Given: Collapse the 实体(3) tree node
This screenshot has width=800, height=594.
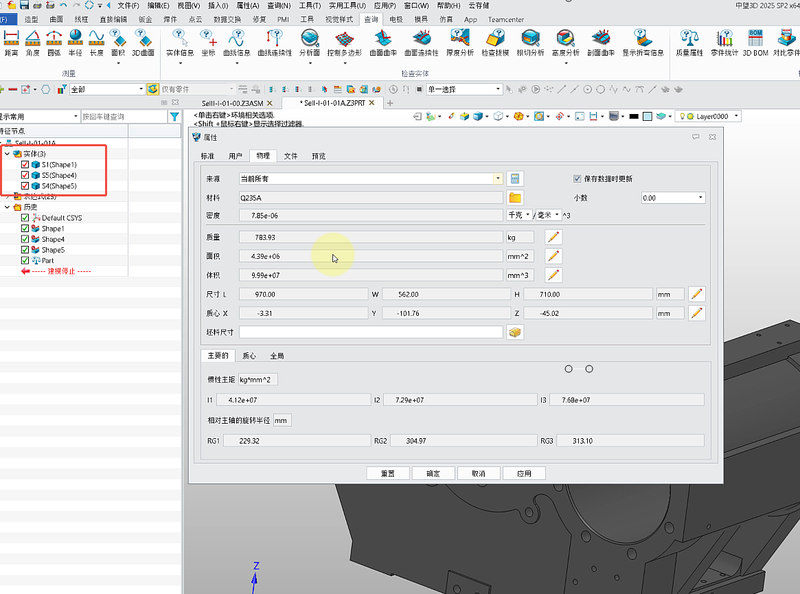Looking at the screenshot, I should 6,154.
